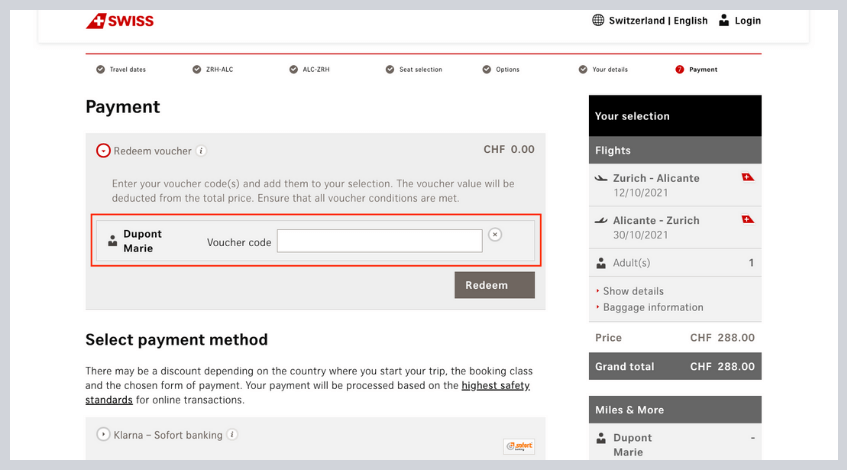This screenshot has height=470, width=847.
Task: Expand Klarna – Sofort banking payment option
Action: pyautogui.click(x=103, y=434)
